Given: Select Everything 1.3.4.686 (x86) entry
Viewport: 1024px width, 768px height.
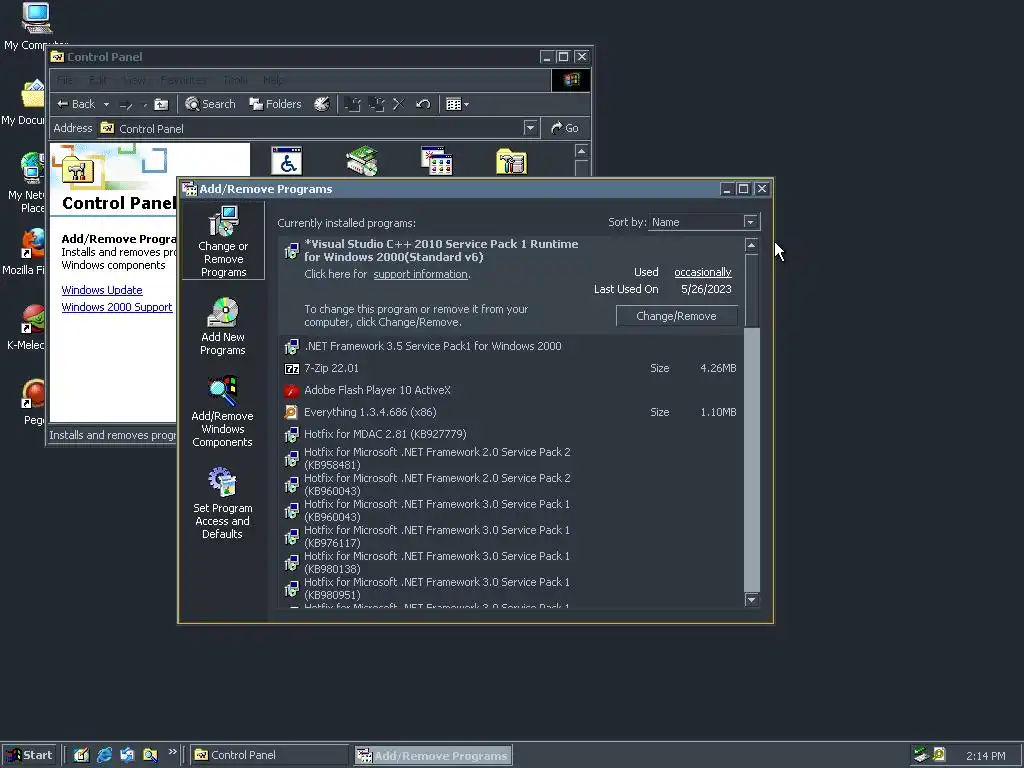Looking at the screenshot, I should pos(511,412).
